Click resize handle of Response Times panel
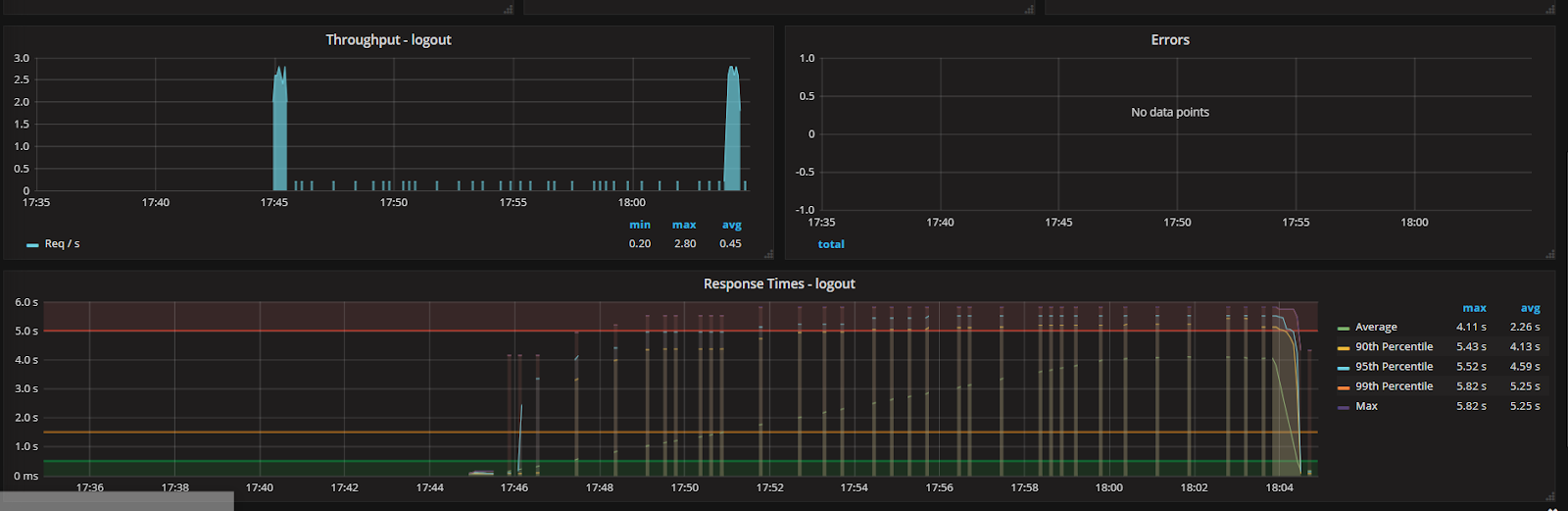The width and height of the screenshot is (1568, 511). pyautogui.click(x=1549, y=496)
